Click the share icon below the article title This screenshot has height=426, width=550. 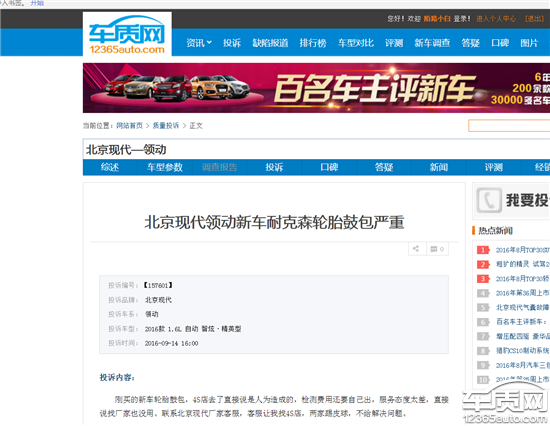click(417, 249)
